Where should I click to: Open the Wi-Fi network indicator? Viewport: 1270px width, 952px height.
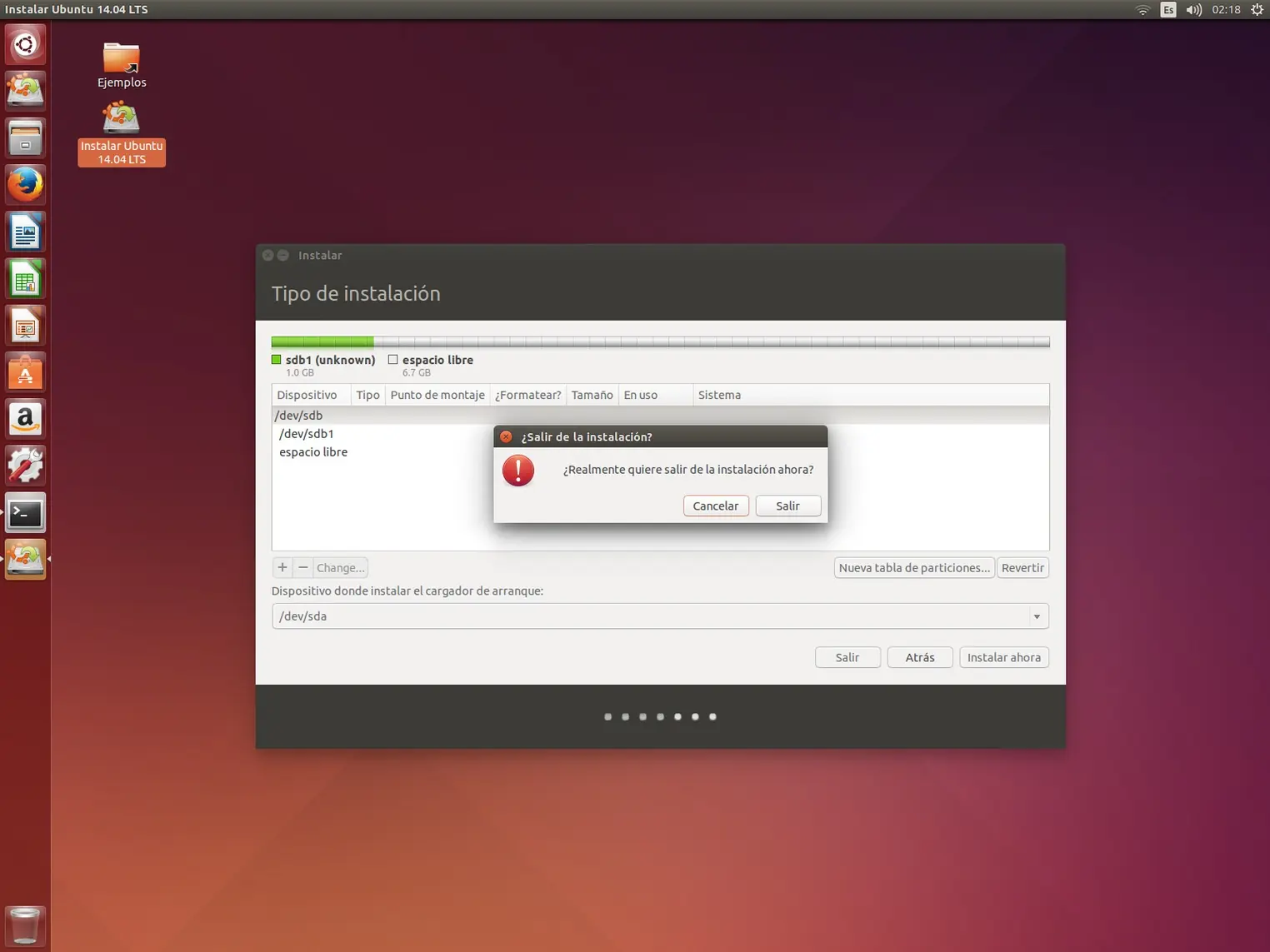pyautogui.click(x=1142, y=10)
